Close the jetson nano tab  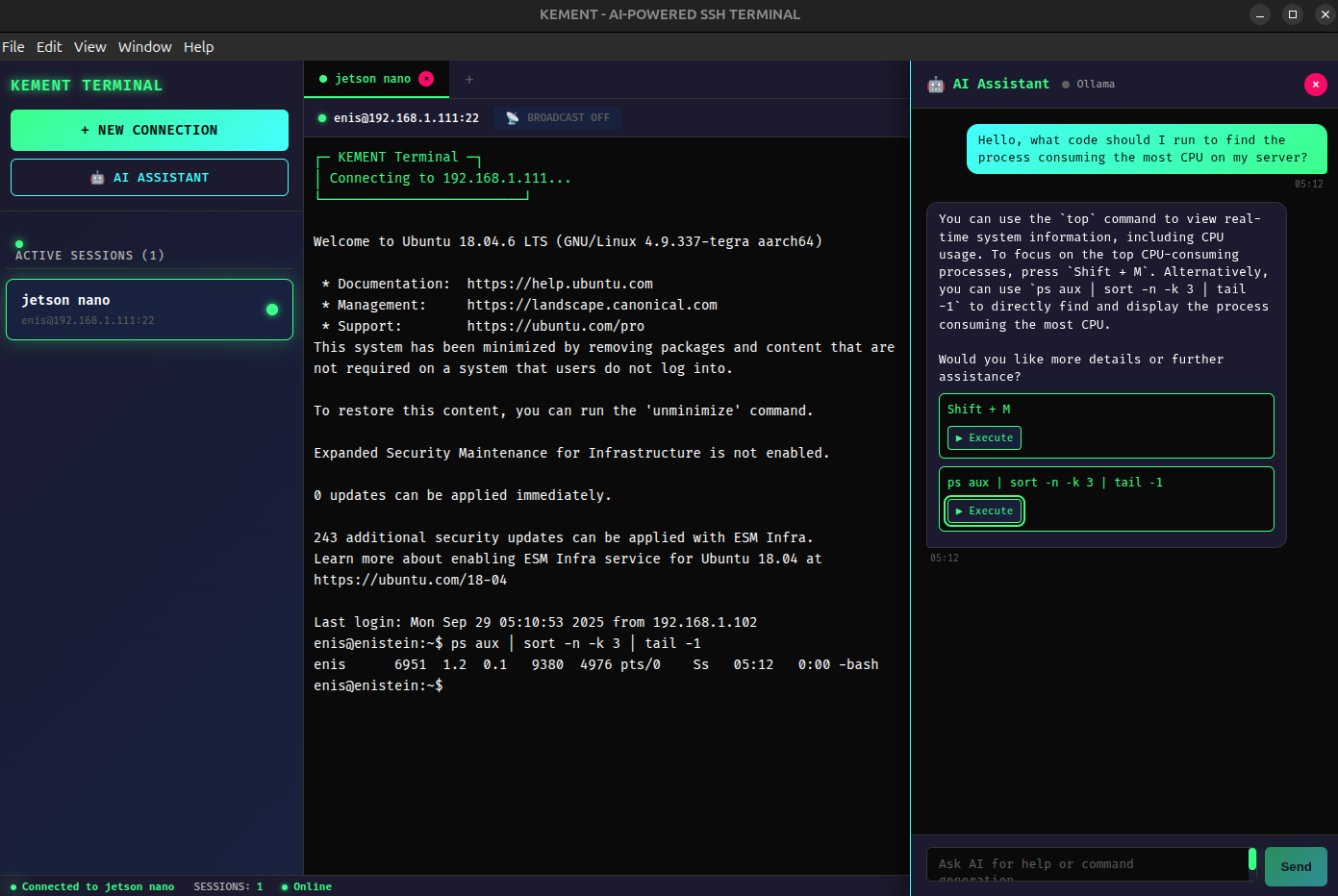pyautogui.click(x=426, y=79)
